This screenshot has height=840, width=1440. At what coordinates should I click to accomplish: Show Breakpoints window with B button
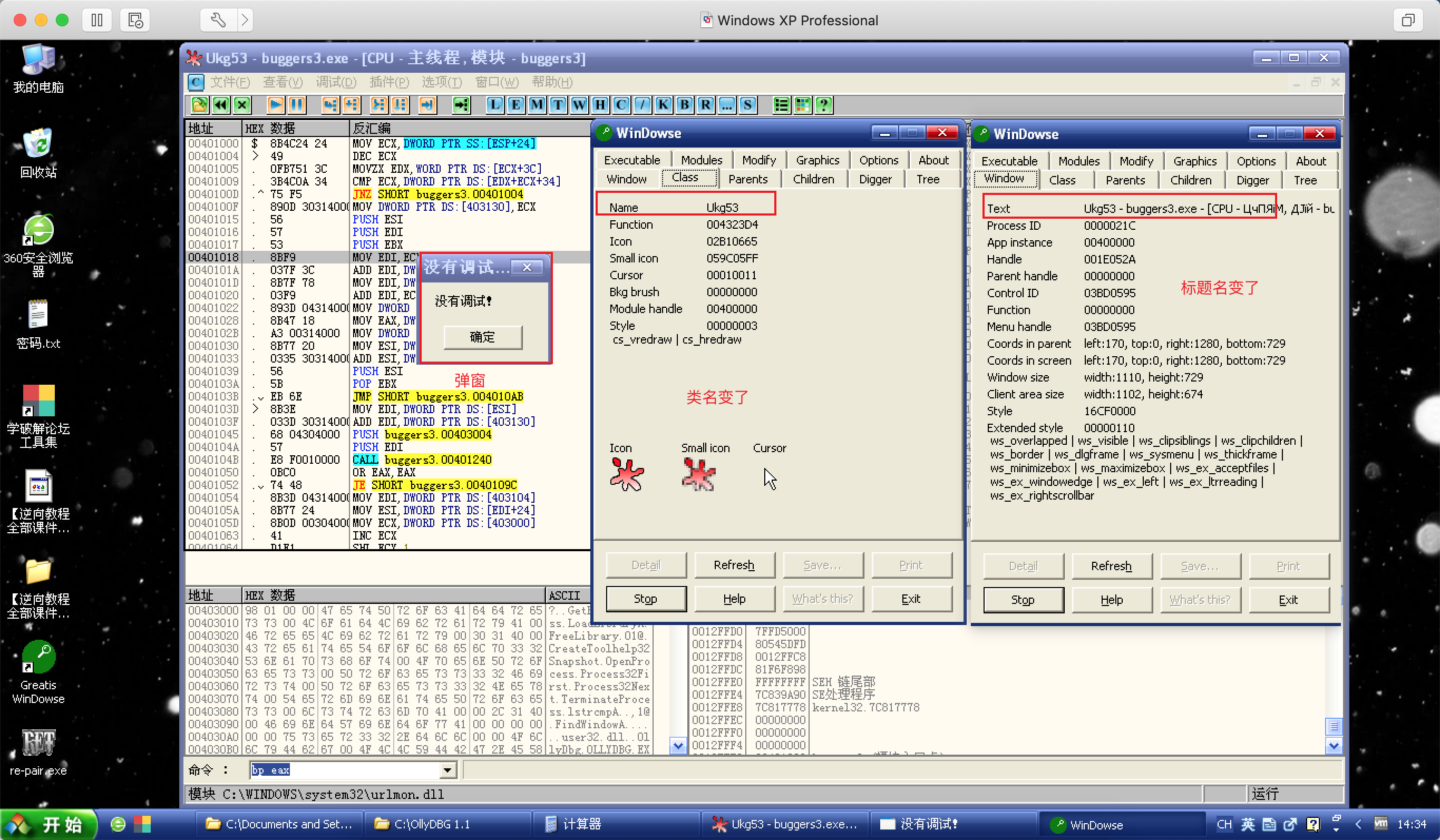(x=684, y=104)
